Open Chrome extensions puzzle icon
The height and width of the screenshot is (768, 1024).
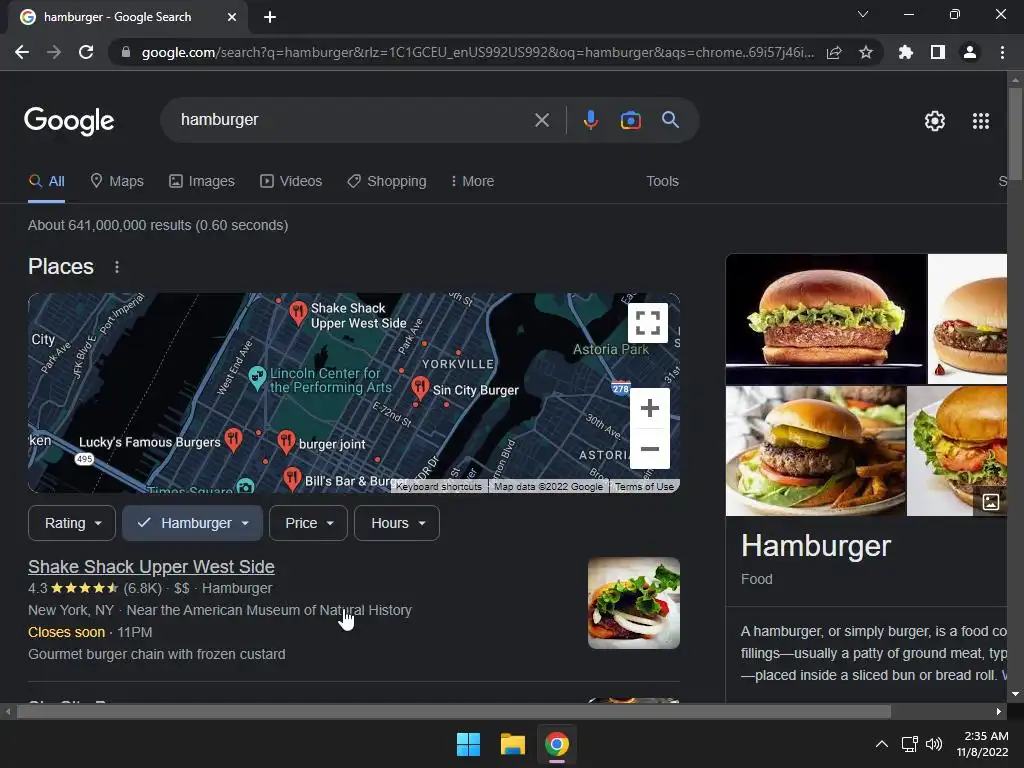tap(906, 52)
